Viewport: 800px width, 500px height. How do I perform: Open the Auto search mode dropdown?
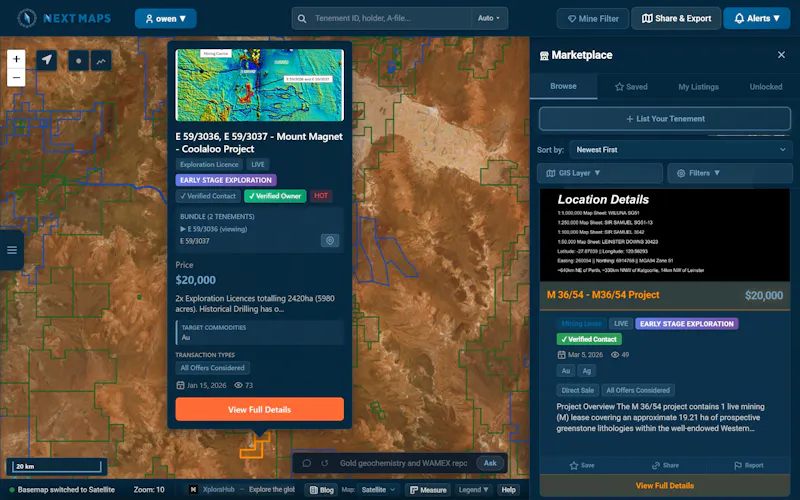coord(489,18)
